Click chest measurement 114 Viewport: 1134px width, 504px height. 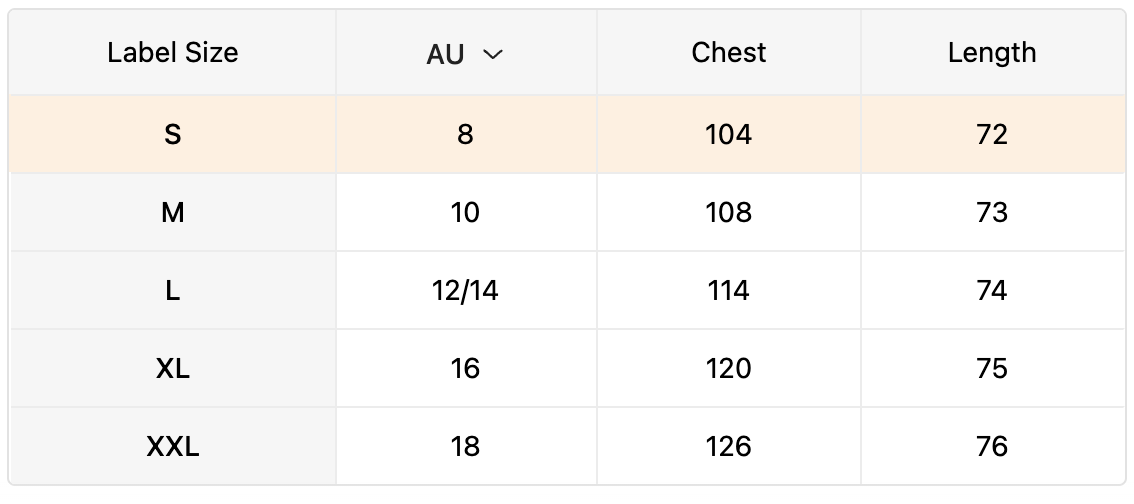[728, 290]
